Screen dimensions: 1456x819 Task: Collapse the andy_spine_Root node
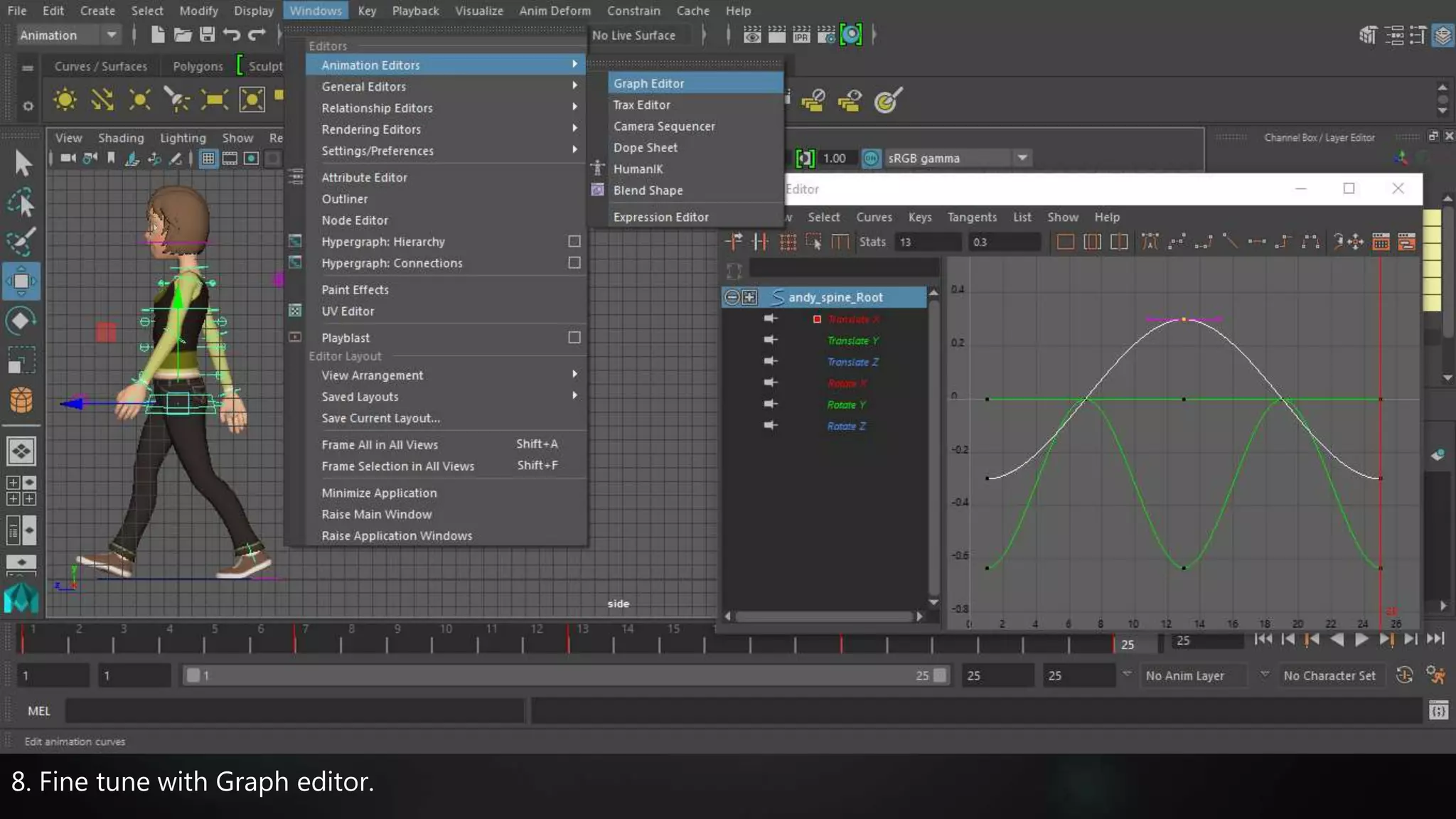732,297
